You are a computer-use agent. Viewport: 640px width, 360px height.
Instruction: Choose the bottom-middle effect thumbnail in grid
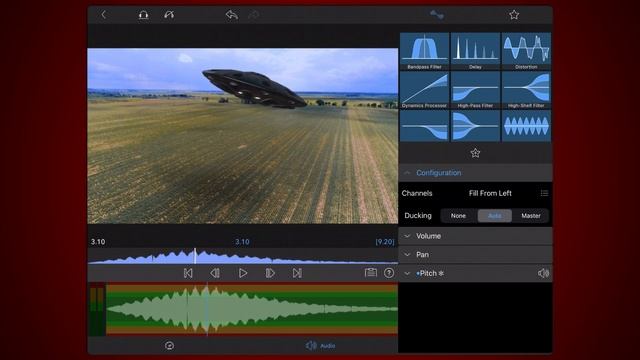(475, 126)
